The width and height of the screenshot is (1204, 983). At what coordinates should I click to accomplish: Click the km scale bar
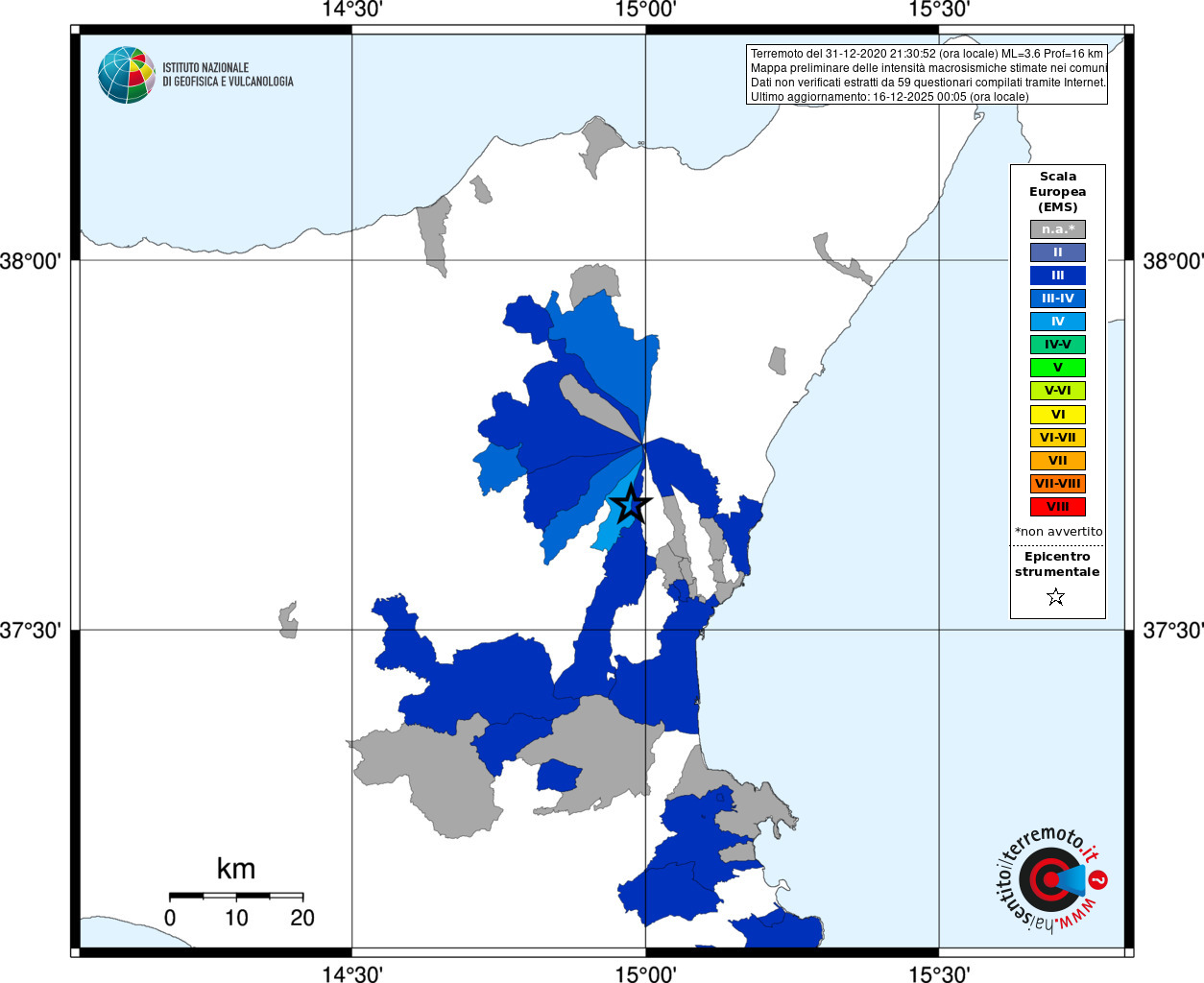tap(236, 897)
